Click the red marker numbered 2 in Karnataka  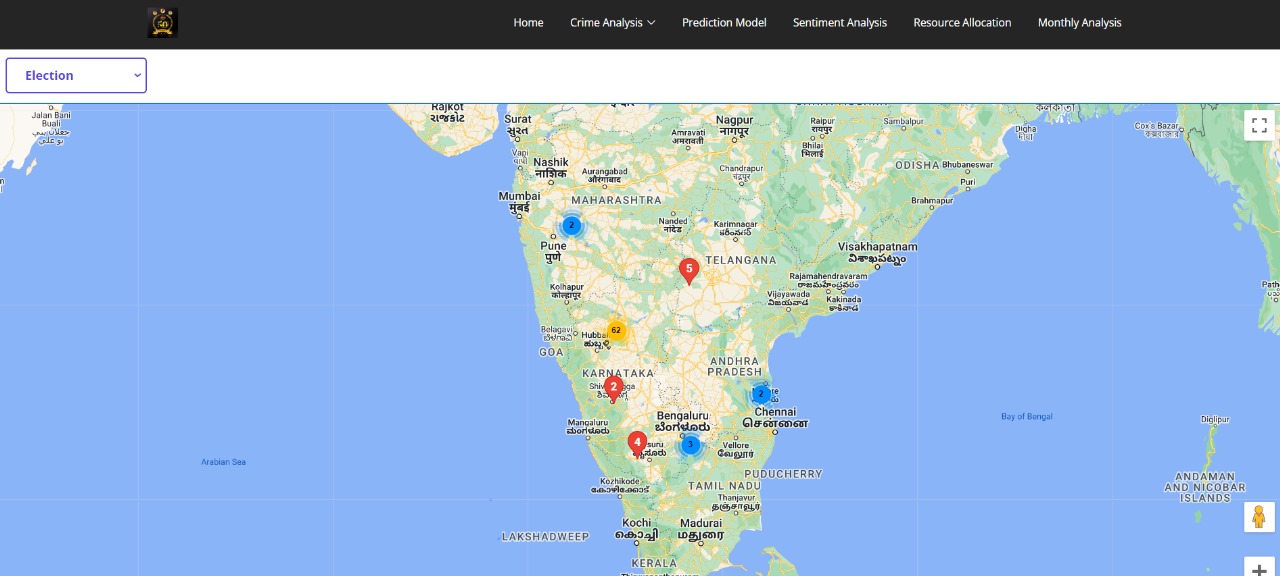click(x=614, y=388)
